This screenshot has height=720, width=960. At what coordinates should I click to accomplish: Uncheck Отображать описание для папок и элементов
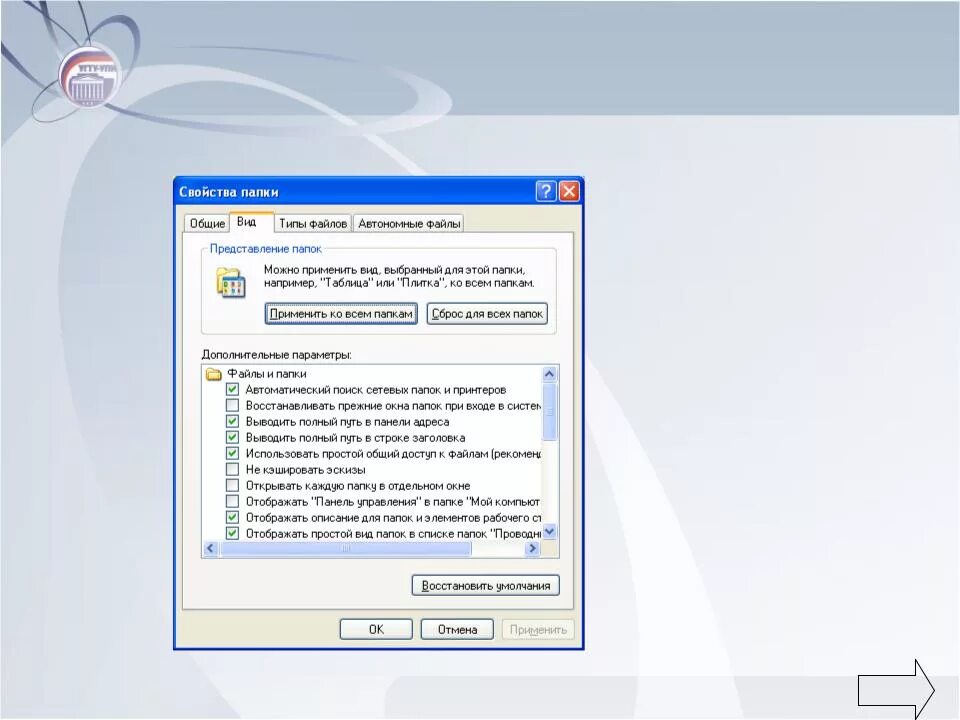(x=232, y=517)
